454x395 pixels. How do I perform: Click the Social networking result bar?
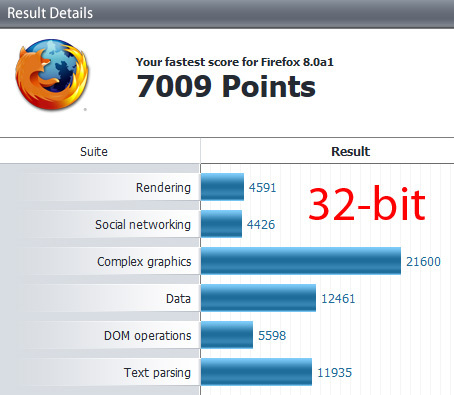(221, 224)
